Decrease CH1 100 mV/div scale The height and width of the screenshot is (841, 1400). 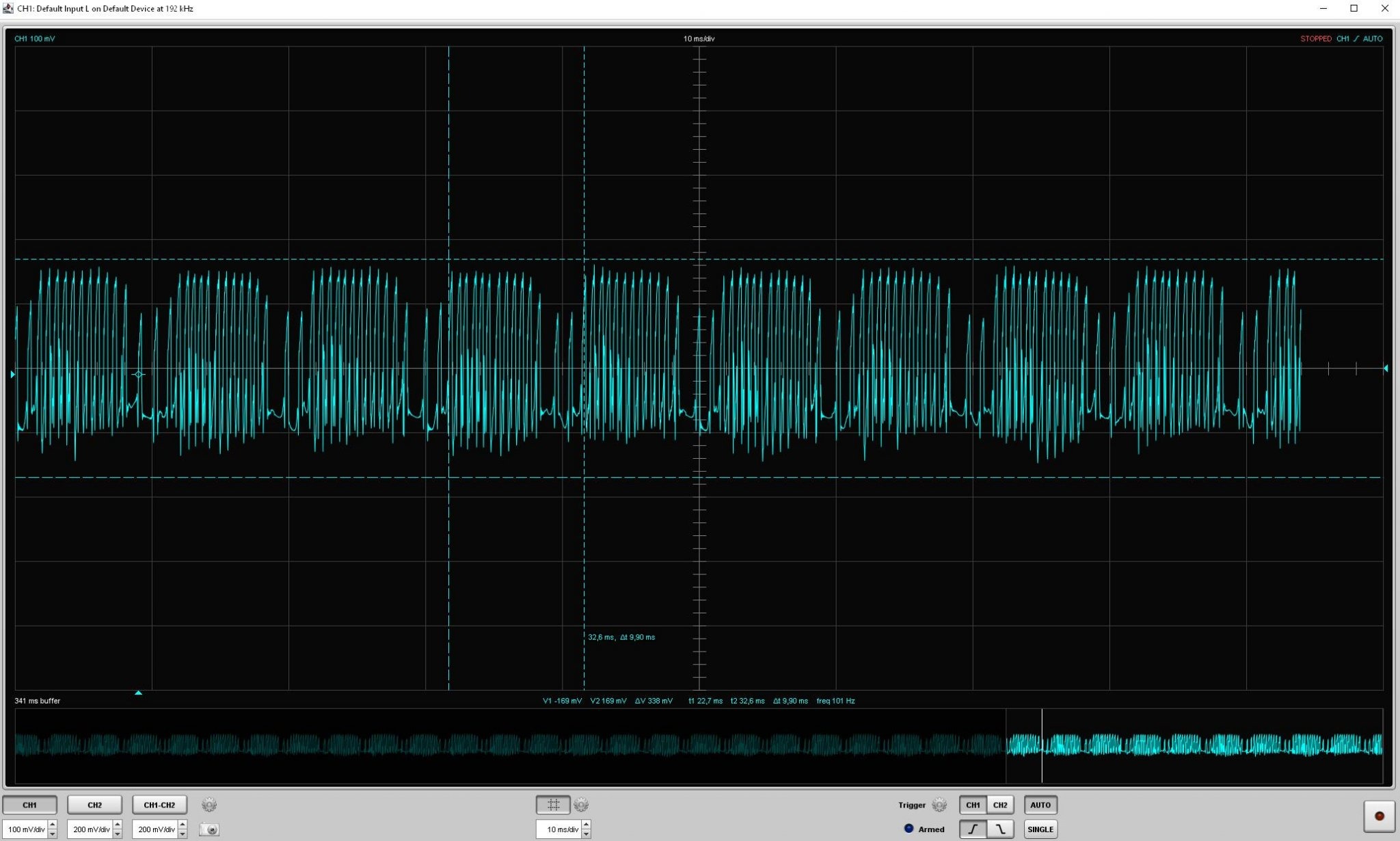53,834
